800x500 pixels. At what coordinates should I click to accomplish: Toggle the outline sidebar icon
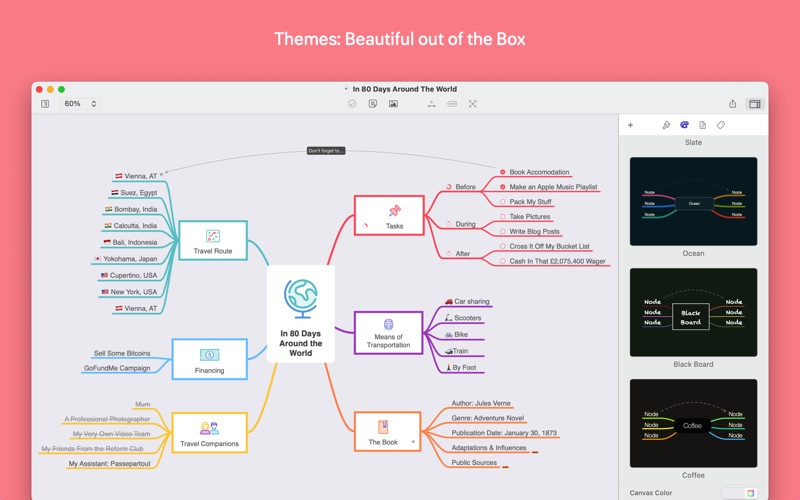tap(45, 104)
